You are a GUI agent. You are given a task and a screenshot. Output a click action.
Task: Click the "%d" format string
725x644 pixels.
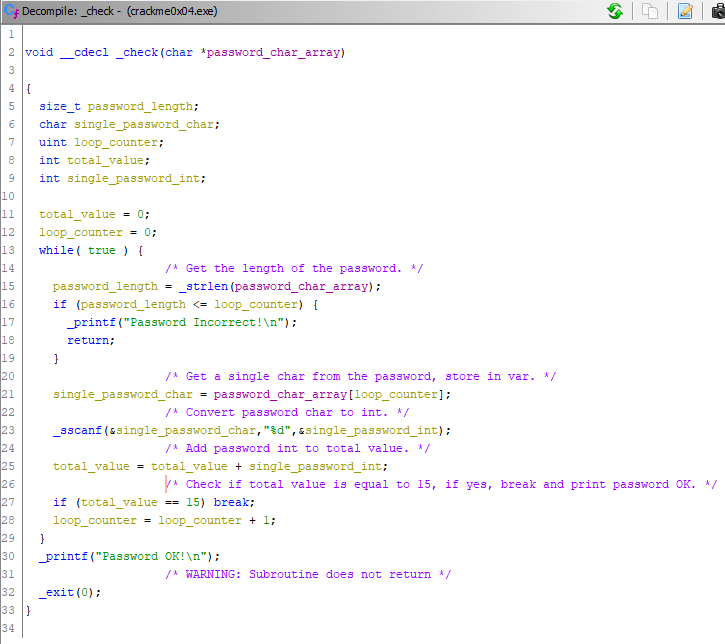pos(276,430)
